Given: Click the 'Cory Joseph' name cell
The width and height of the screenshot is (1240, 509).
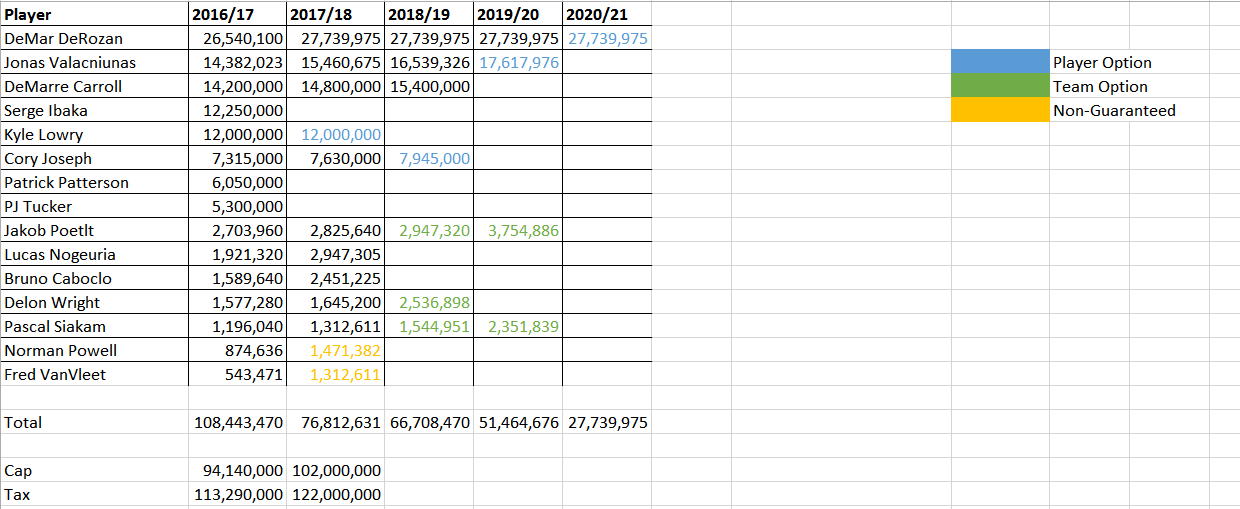Looking at the screenshot, I should tap(94, 158).
